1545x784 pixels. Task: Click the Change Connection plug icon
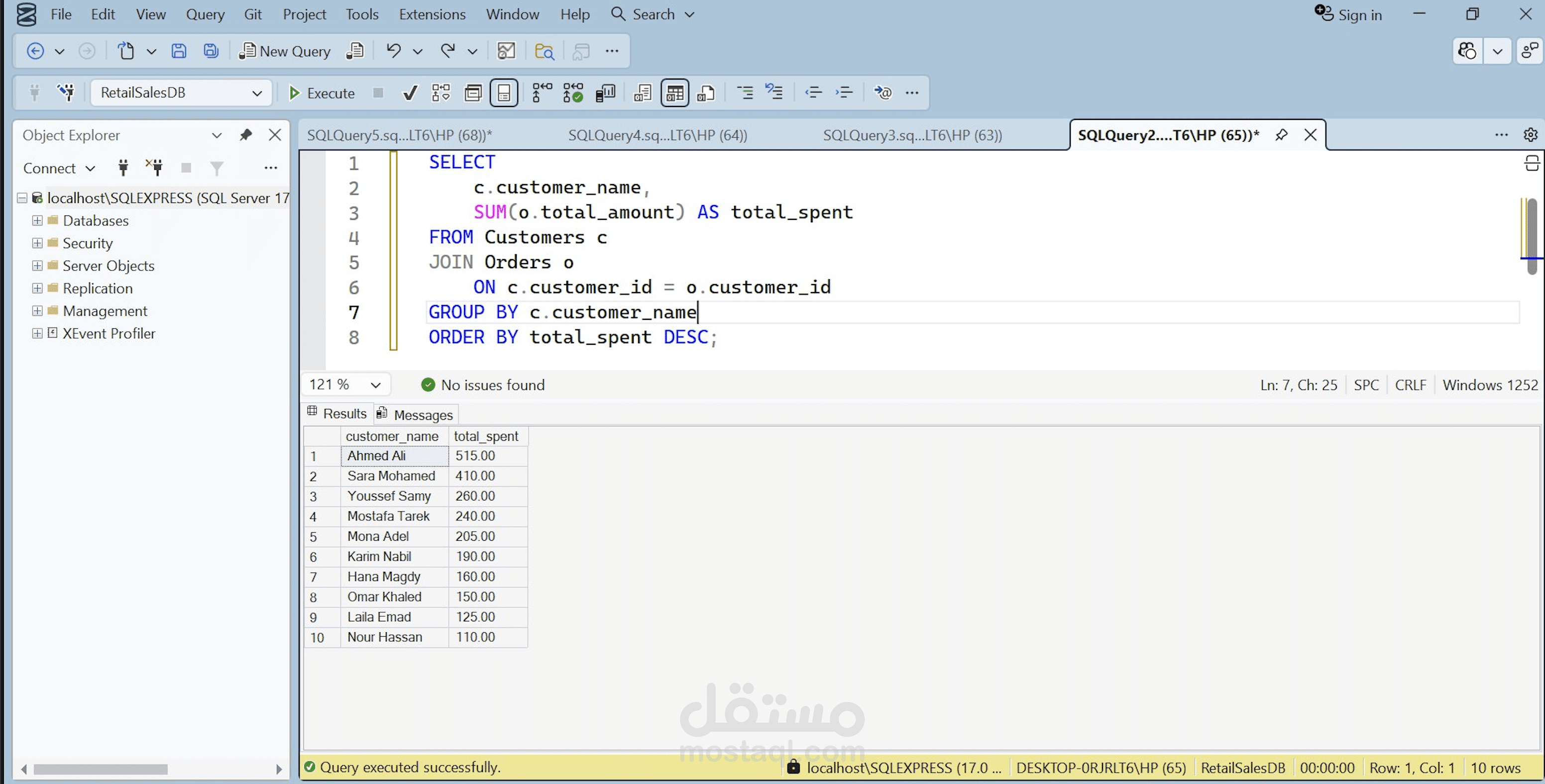66,93
